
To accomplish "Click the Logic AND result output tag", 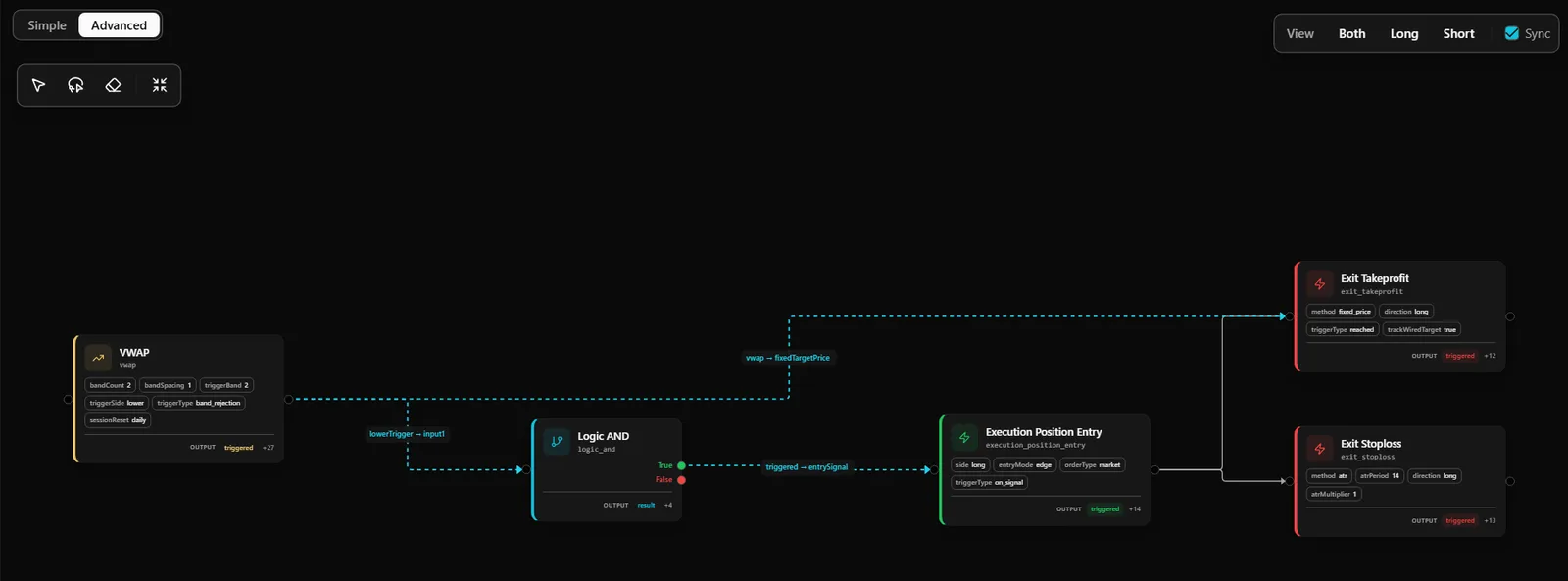I will click(x=646, y=506).
